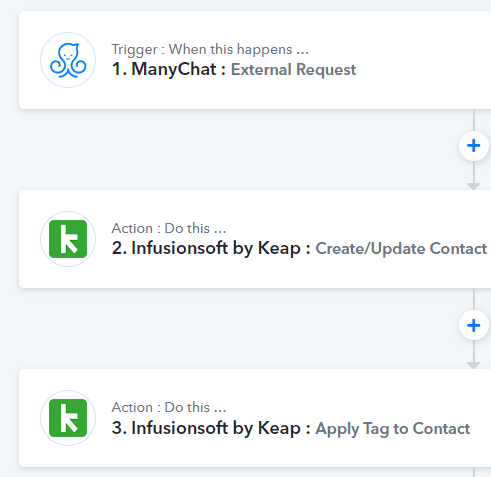
Task: Expand the Apply Tag to Contact step card
Action: (x=255, y=418)
